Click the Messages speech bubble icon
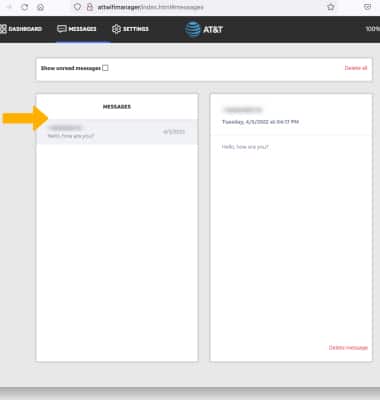 (x=62, y=29)
